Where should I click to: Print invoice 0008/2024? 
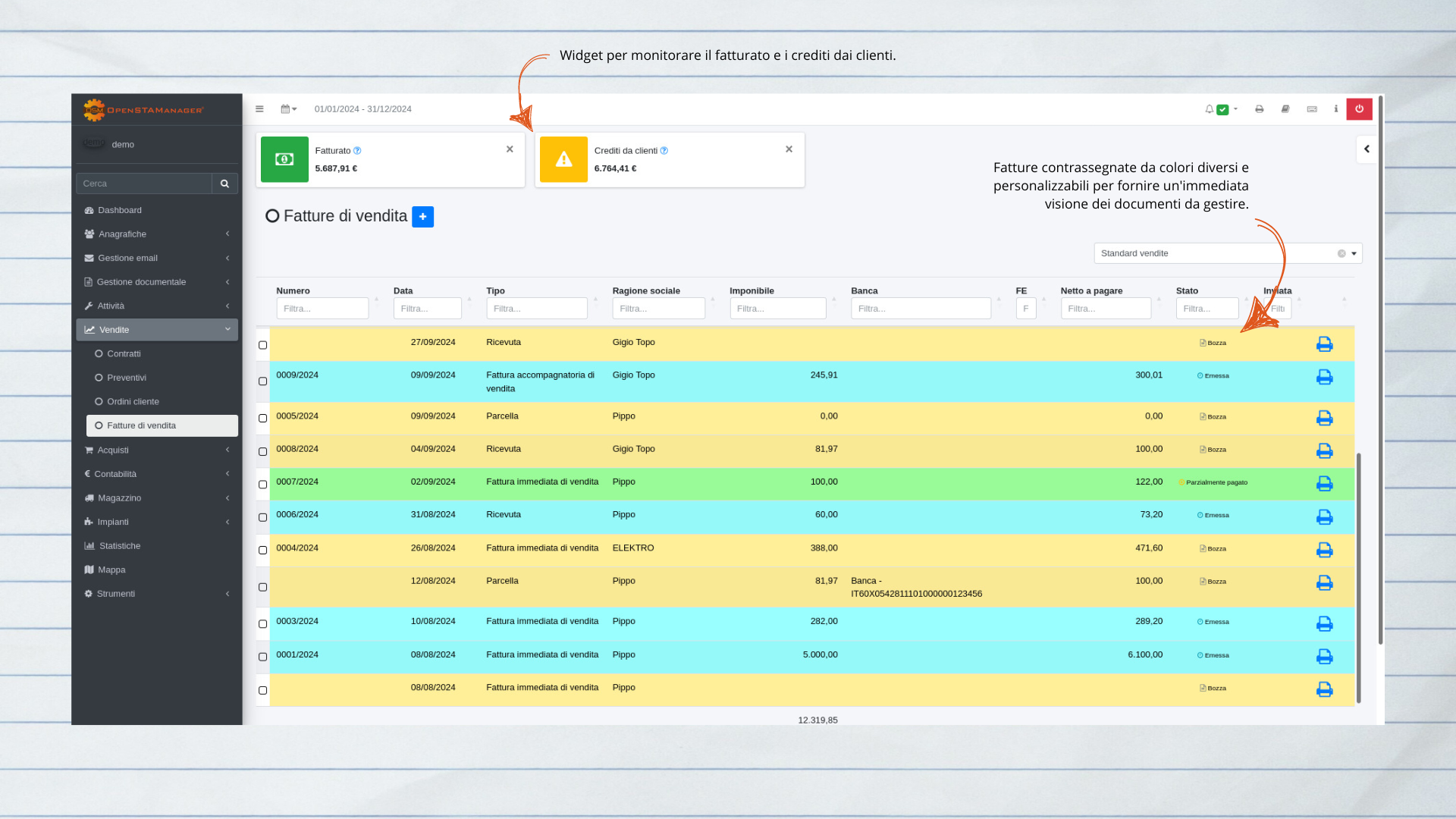click(x=1324, y=450)
